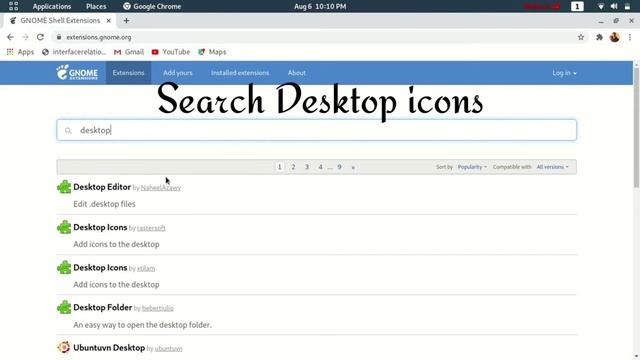The width and height of the screenshot is (640, 360).
Task: Visit author NaheelAzawy's profile
Action: coord(161,188)
